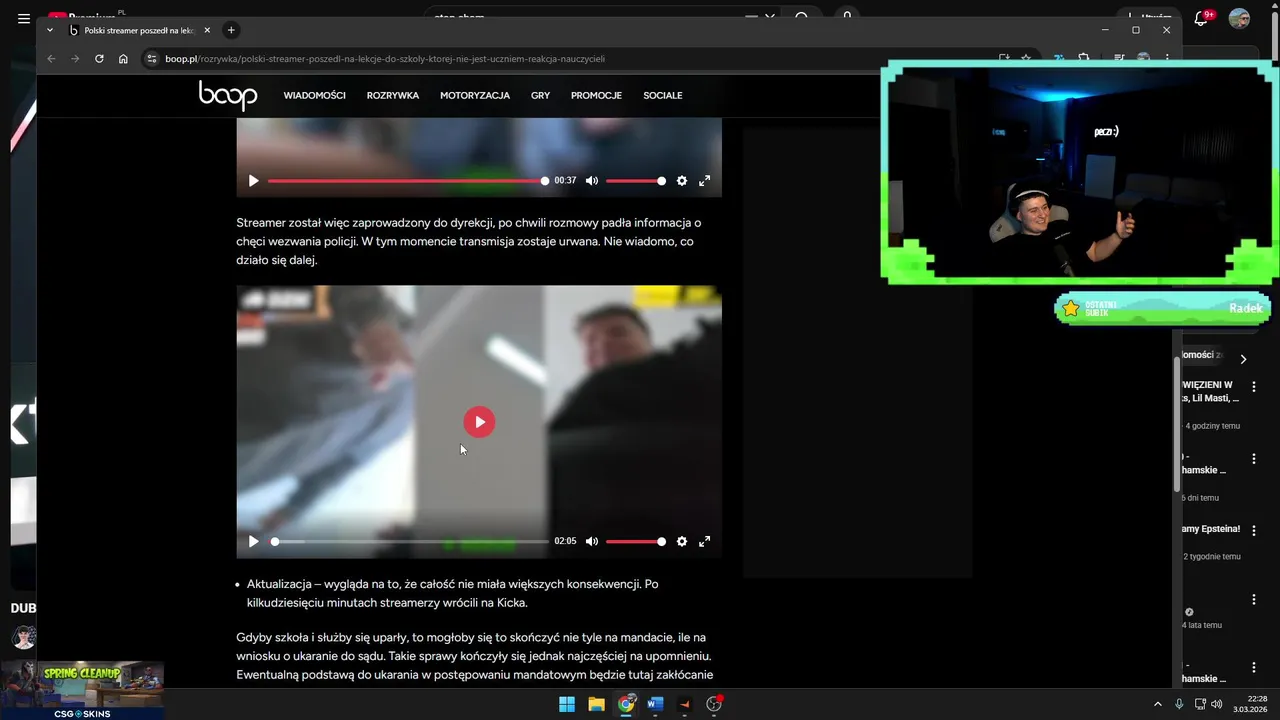1280x720 pixels.
Task: Reload the boop.pl page
Action: click(x=99, y=59)
